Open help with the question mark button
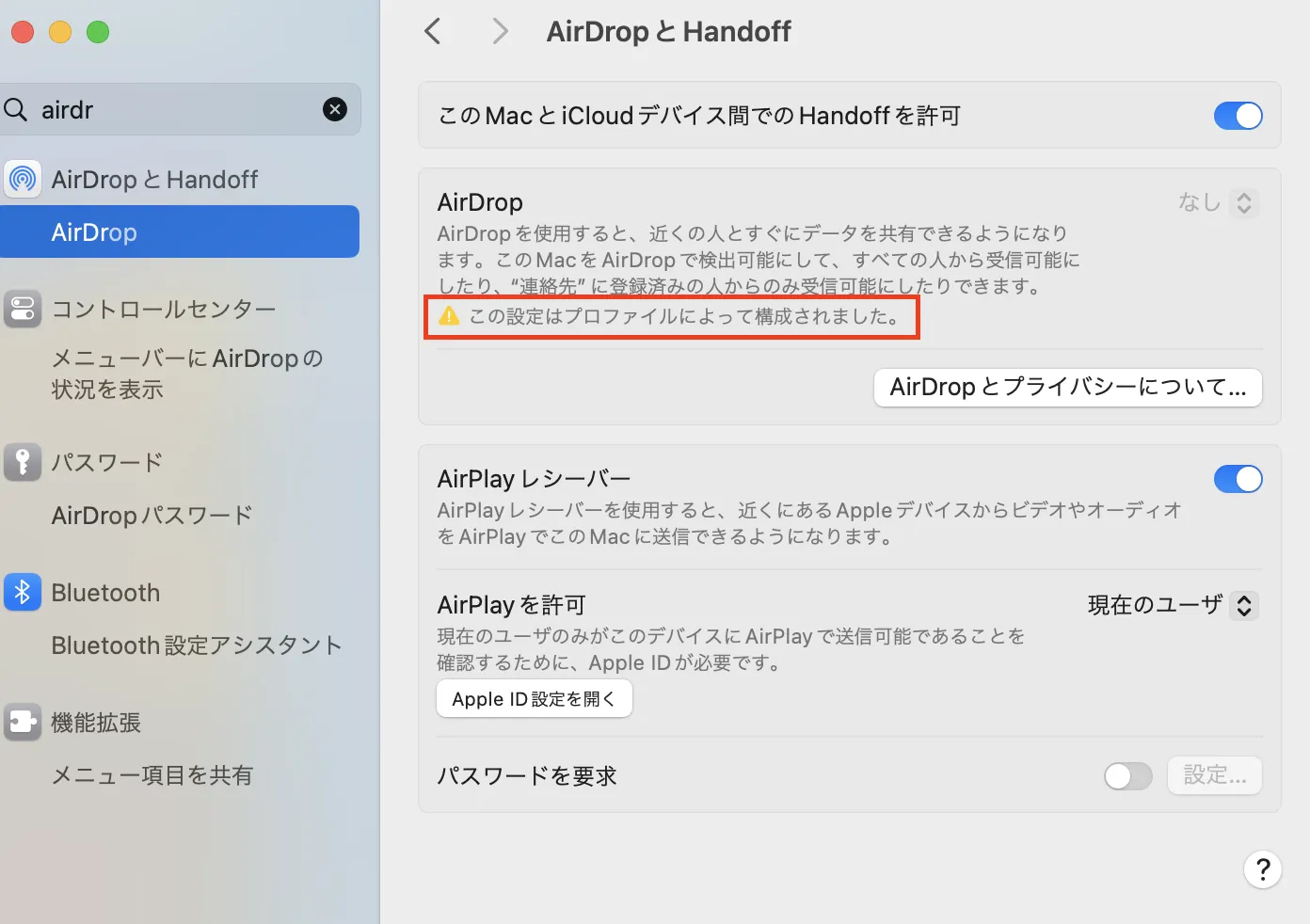Image resolution: width=1310 pixels, height=924 pixels. 1263,869
